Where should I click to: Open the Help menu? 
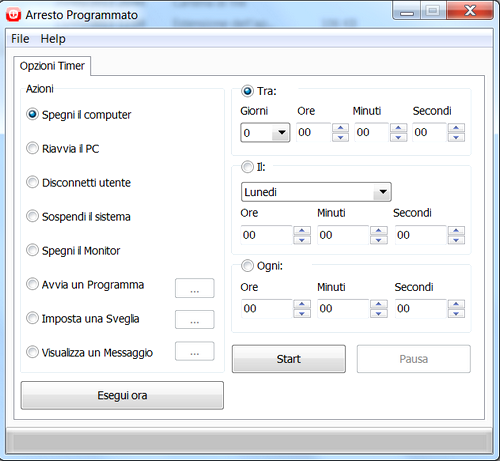click(x=53, y=39)
